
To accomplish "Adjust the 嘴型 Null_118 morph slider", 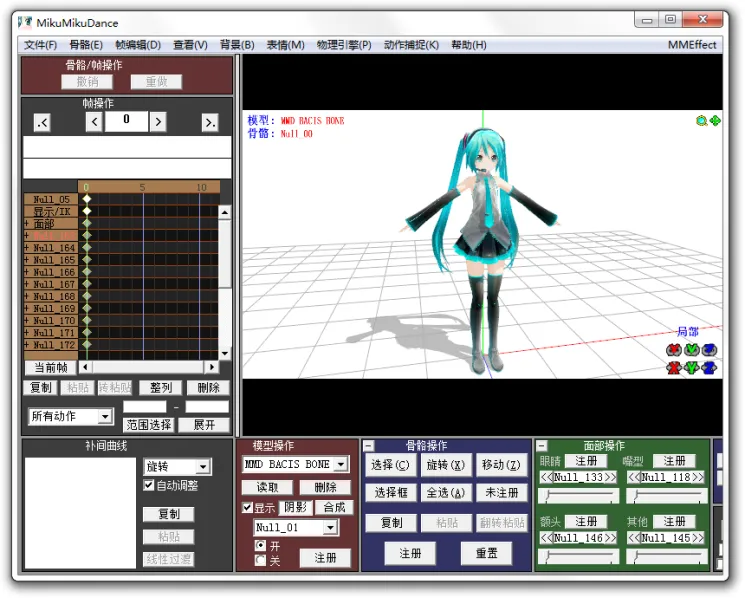I will (x=667, y=496).
